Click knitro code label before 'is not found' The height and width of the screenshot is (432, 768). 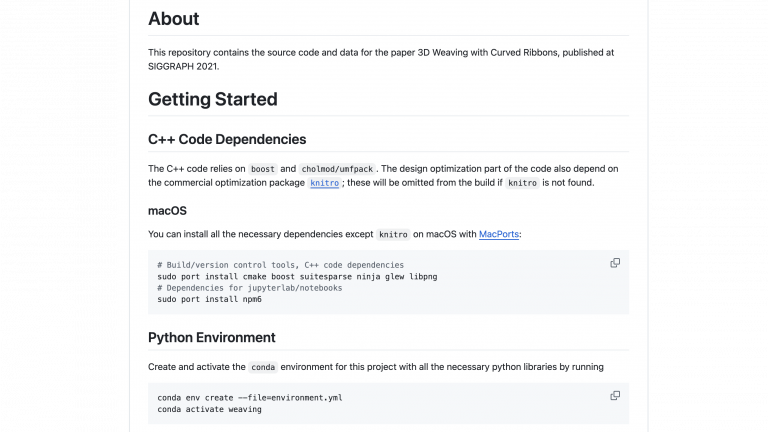pos(522,183)
